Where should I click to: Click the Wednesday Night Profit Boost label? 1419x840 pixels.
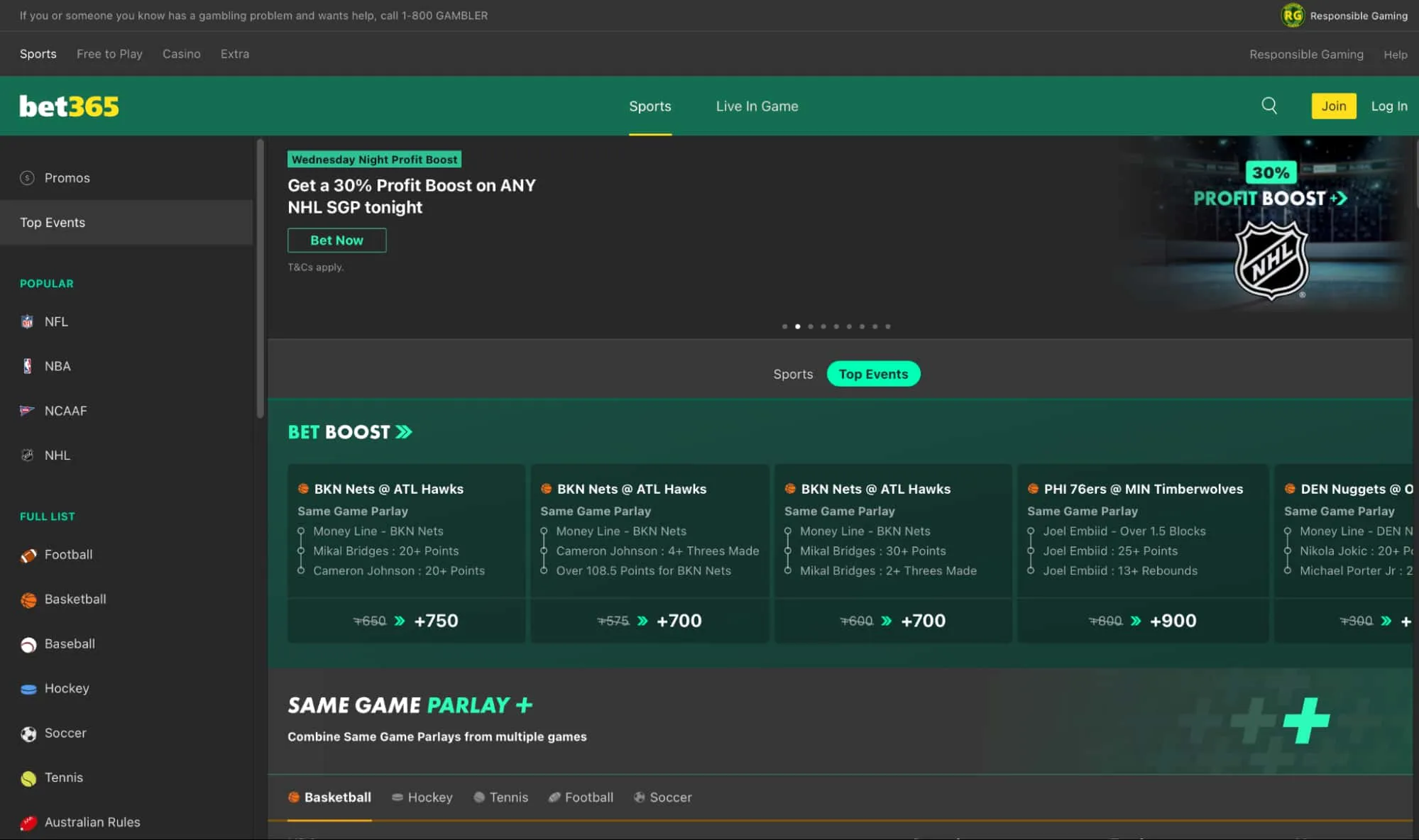click(374, 160)
